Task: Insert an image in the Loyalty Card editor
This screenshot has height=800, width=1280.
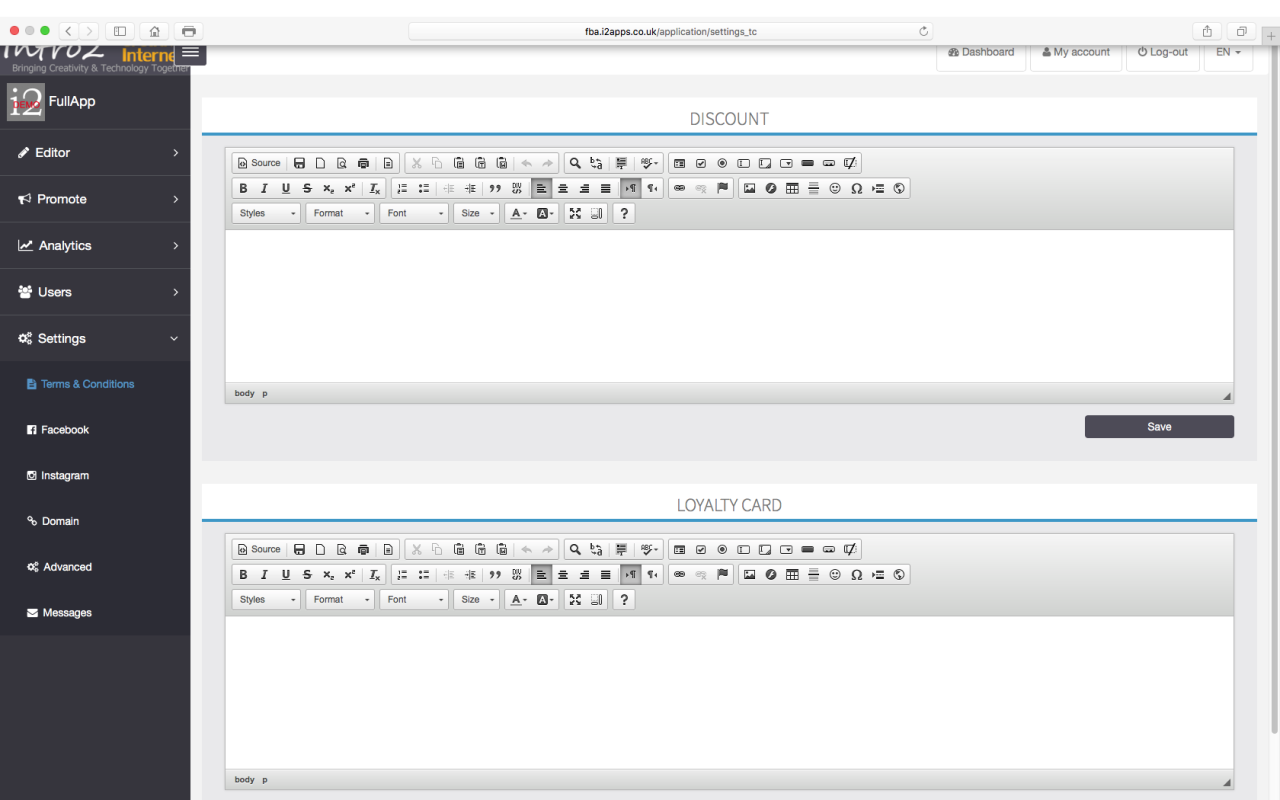Action: click(x=749, y=575)
